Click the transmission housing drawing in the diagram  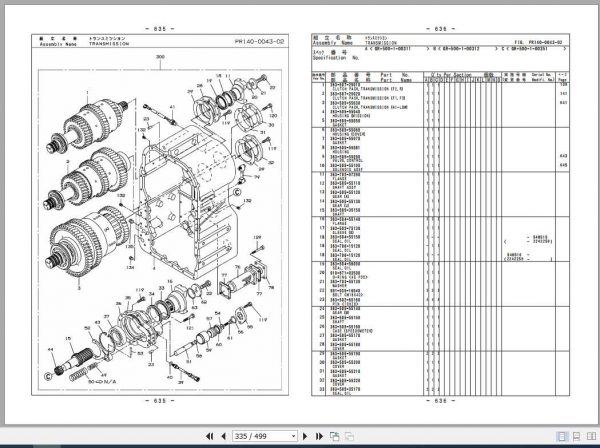[x=188, y=203]
